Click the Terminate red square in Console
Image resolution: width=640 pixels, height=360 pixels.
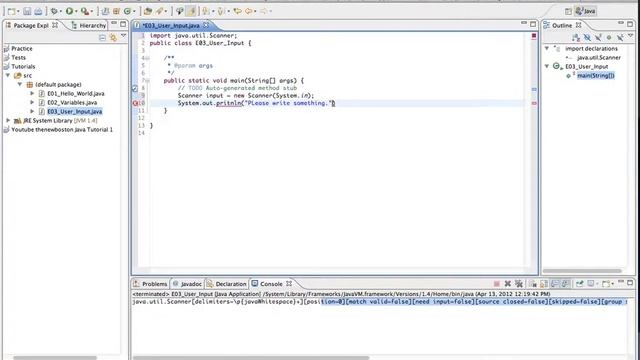[497, 284]
